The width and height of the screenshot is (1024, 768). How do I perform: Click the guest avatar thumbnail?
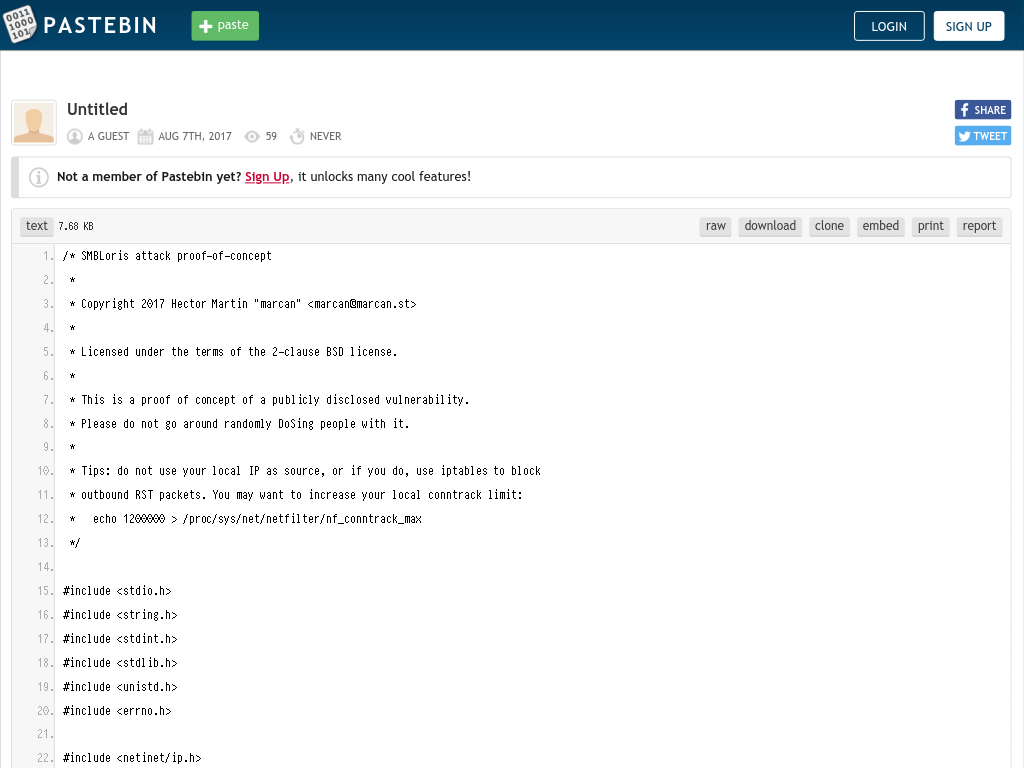pyautogui.click(x=34, y=122)
